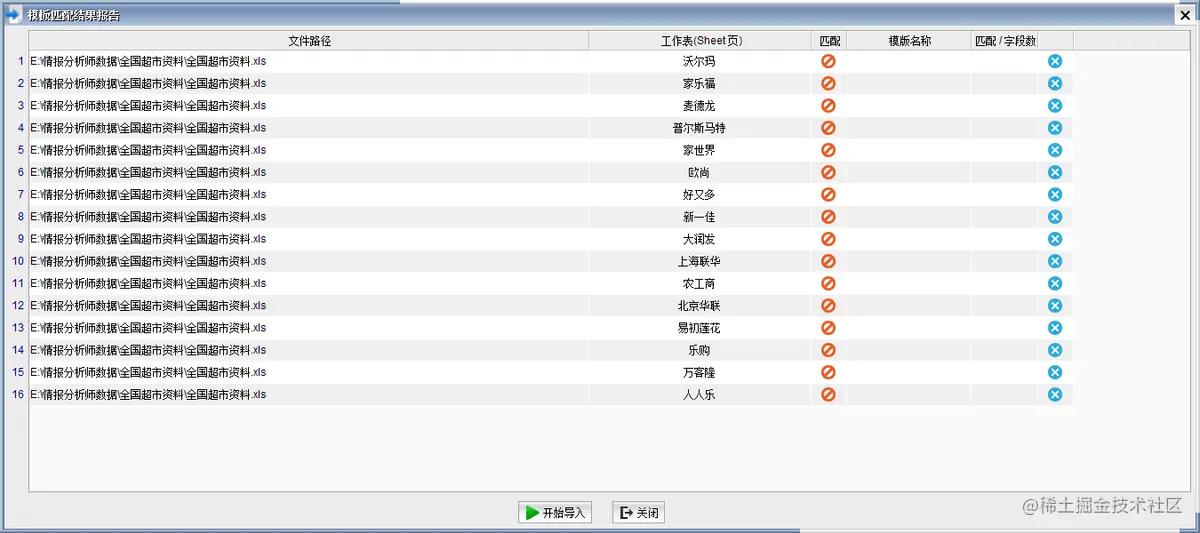The image size is (1200, 533).
Task: Click the 模版名称 column header
Action: coord(909,41)
